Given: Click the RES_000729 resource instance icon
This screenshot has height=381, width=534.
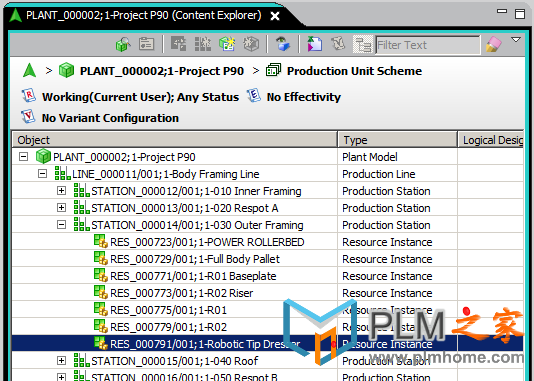Looking at the screenshot, I should (x=101, y=258).
